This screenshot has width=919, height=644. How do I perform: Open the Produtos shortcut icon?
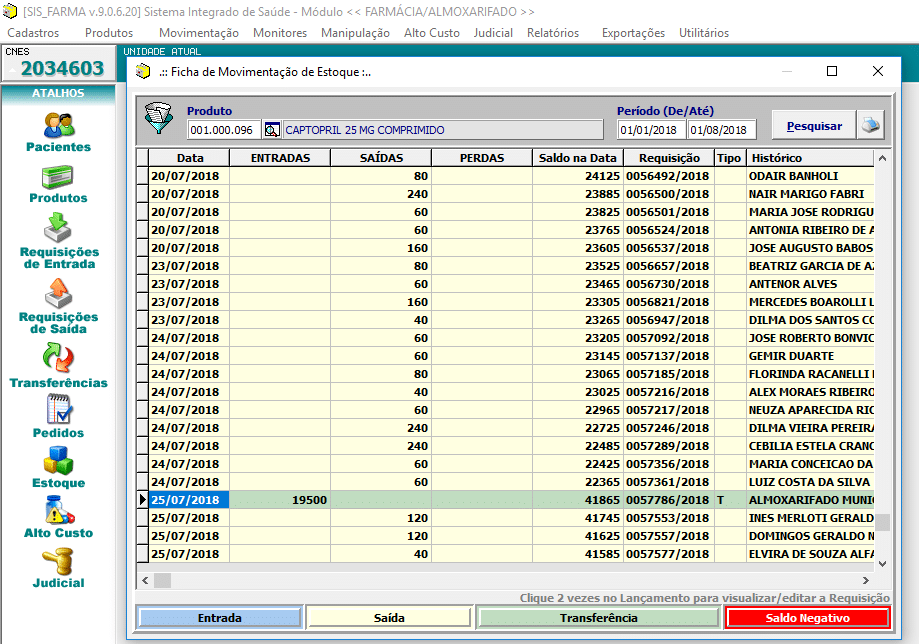point(58,179)
